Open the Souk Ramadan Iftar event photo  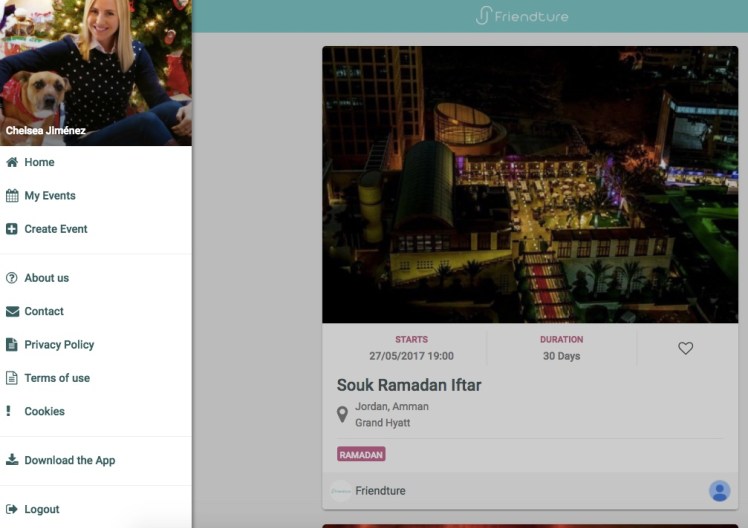(530, 185)
